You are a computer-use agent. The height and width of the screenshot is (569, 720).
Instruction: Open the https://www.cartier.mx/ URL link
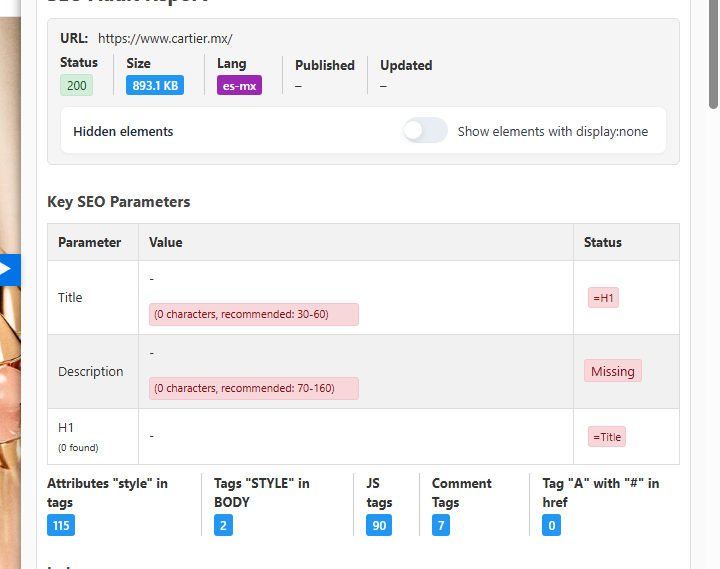coord(165,39)
